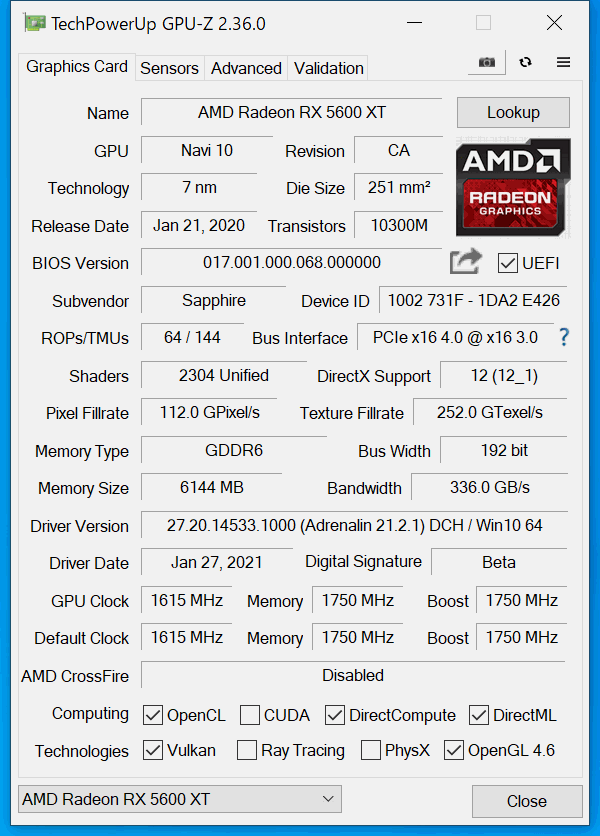Toggle the Vulkan checkbox

pyautogui.click(x=153, y=750)
